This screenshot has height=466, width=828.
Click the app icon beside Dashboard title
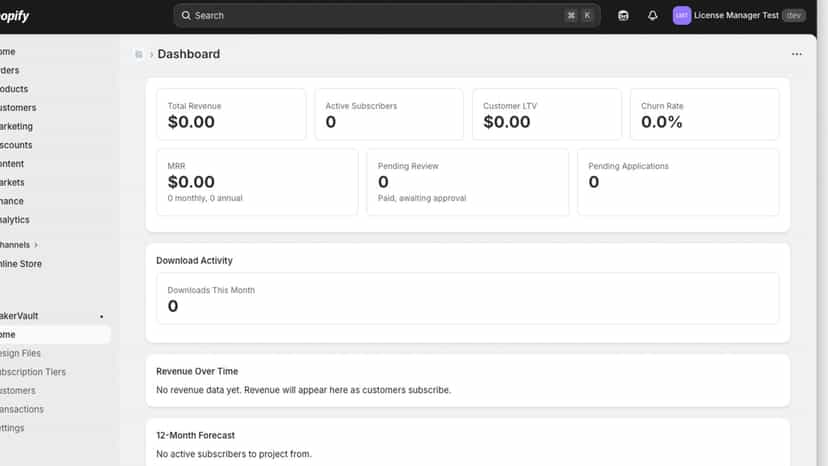pyautogui.click(x=139, y=54)
